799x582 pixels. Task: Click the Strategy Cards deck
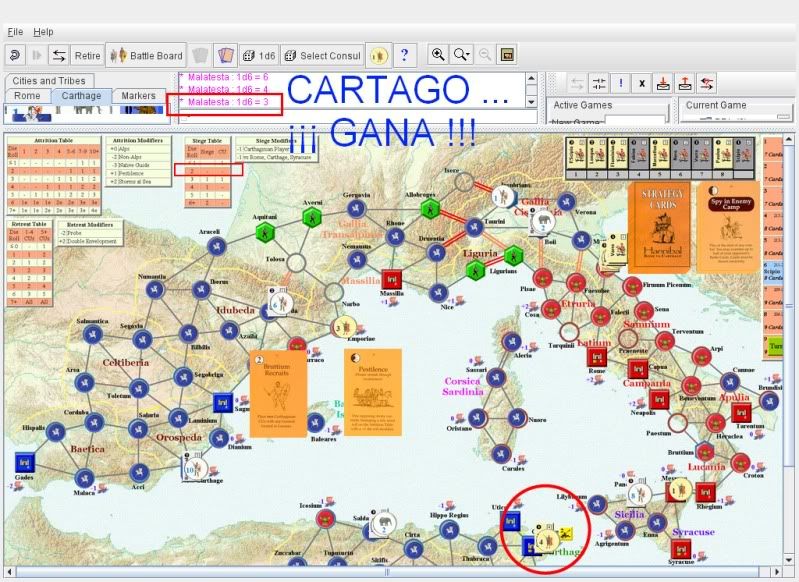[x=659, y=226]
